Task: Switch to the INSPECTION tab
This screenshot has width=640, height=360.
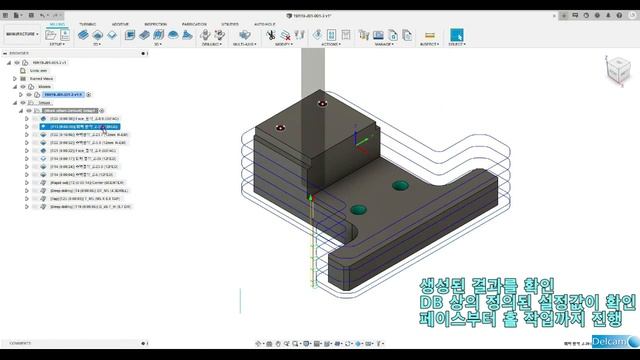Action: tap(156, 24)
